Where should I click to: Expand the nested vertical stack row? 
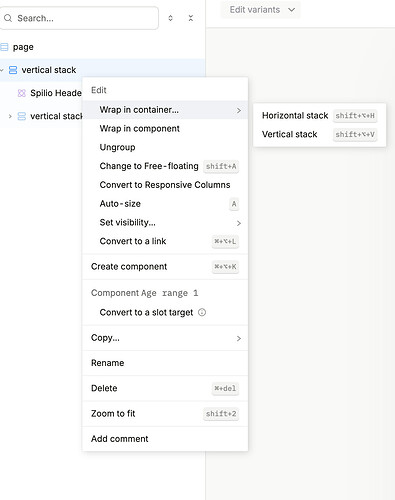[x=10, y=116]
